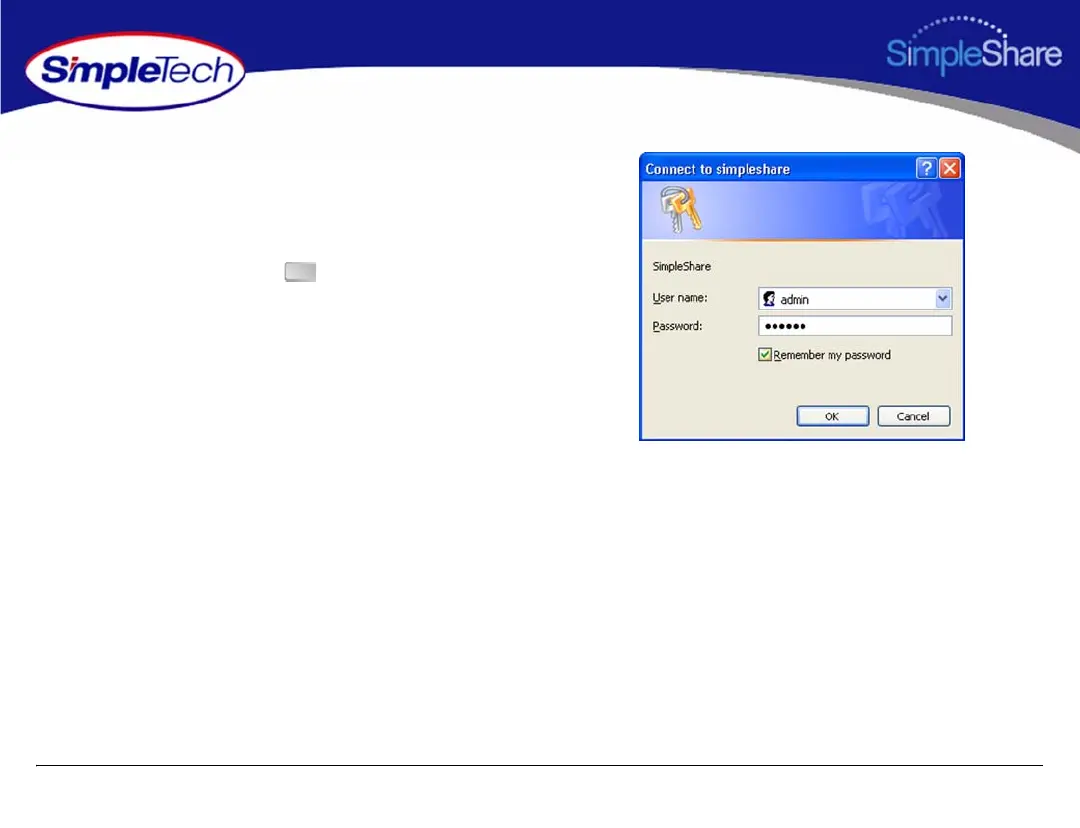The width and height of the screenshot is (1080, 828).
Task: Cancel the Connect to simpleshare dialog
Action: click(x=913, y=416)
